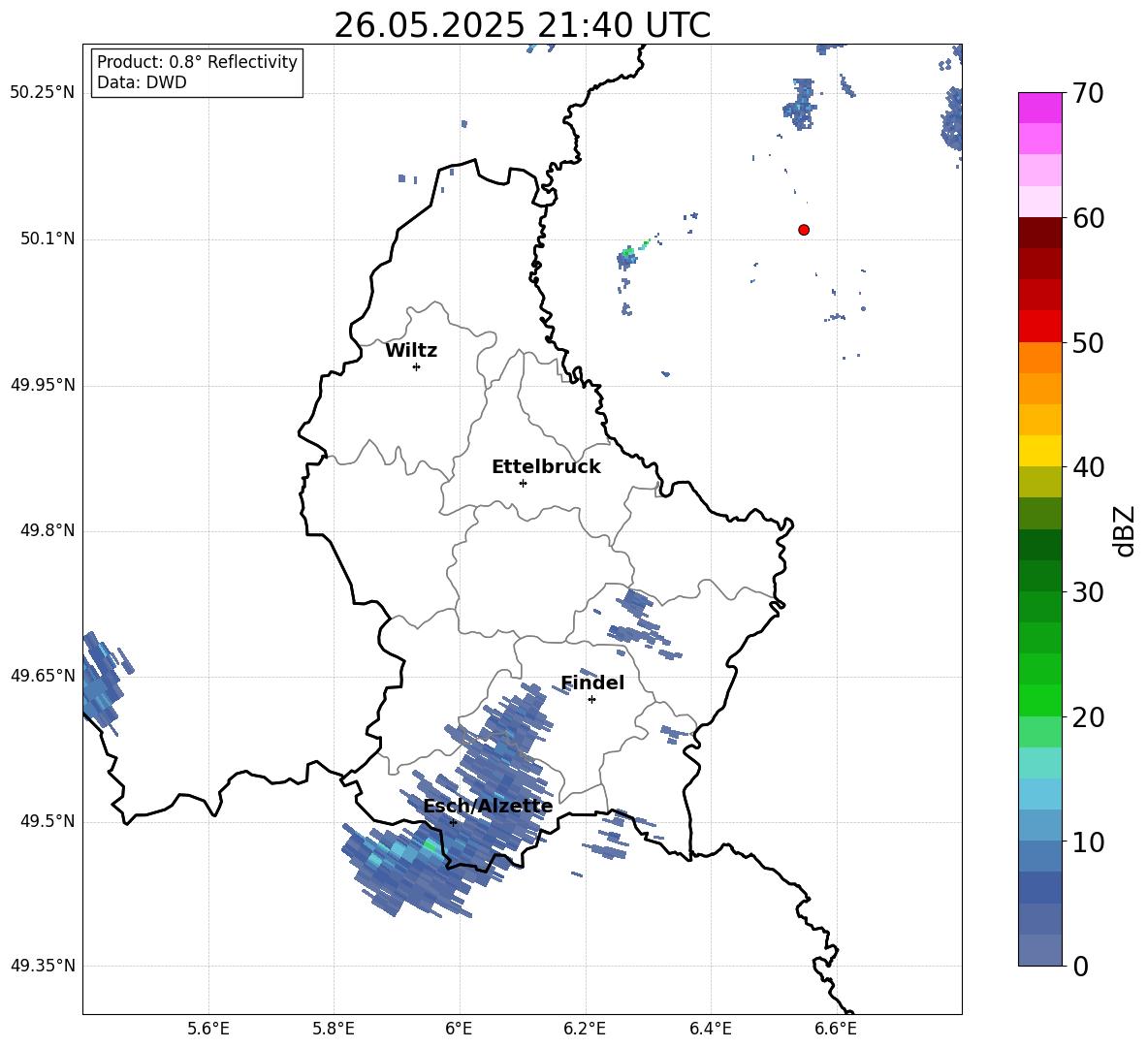Image resolution: width=1148 pixels, height=1048 pixels.
Task: Click the yellow colorbar segment above 40
Action: (1039, 451)
